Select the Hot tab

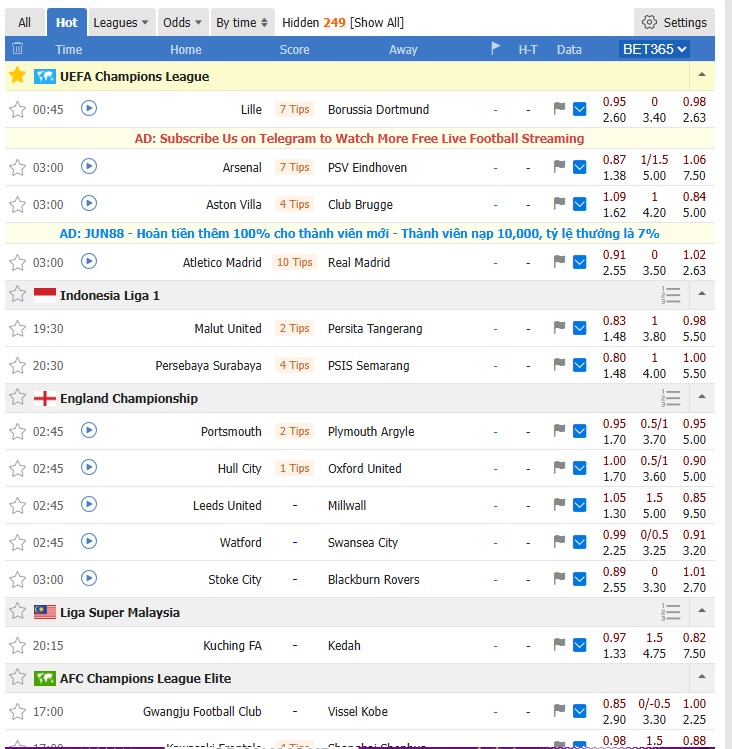(x=66, y=22)
